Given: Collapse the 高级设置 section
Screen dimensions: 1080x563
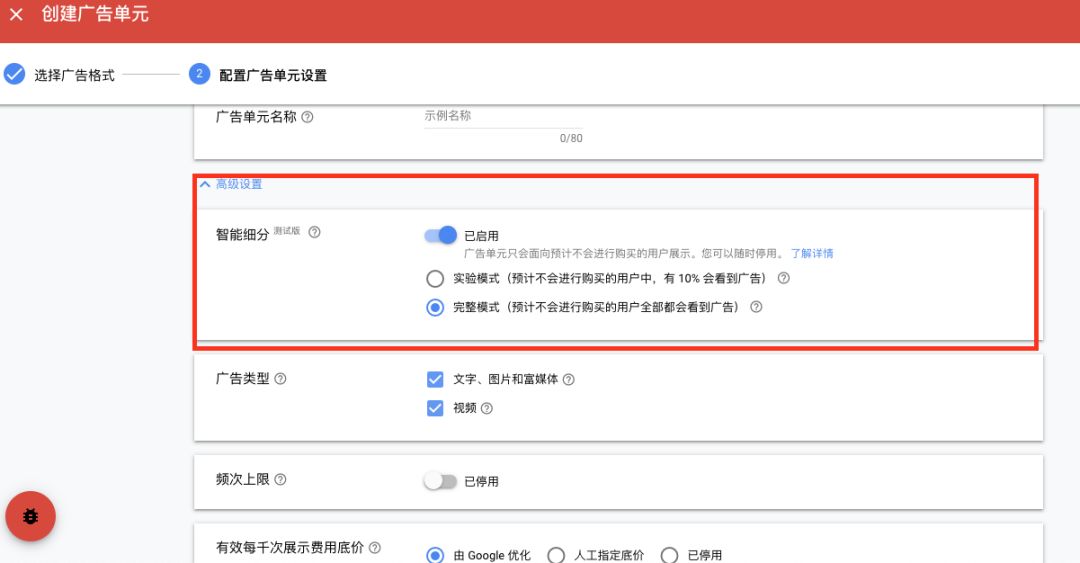Looking at the screenshot, I should 231,184.
